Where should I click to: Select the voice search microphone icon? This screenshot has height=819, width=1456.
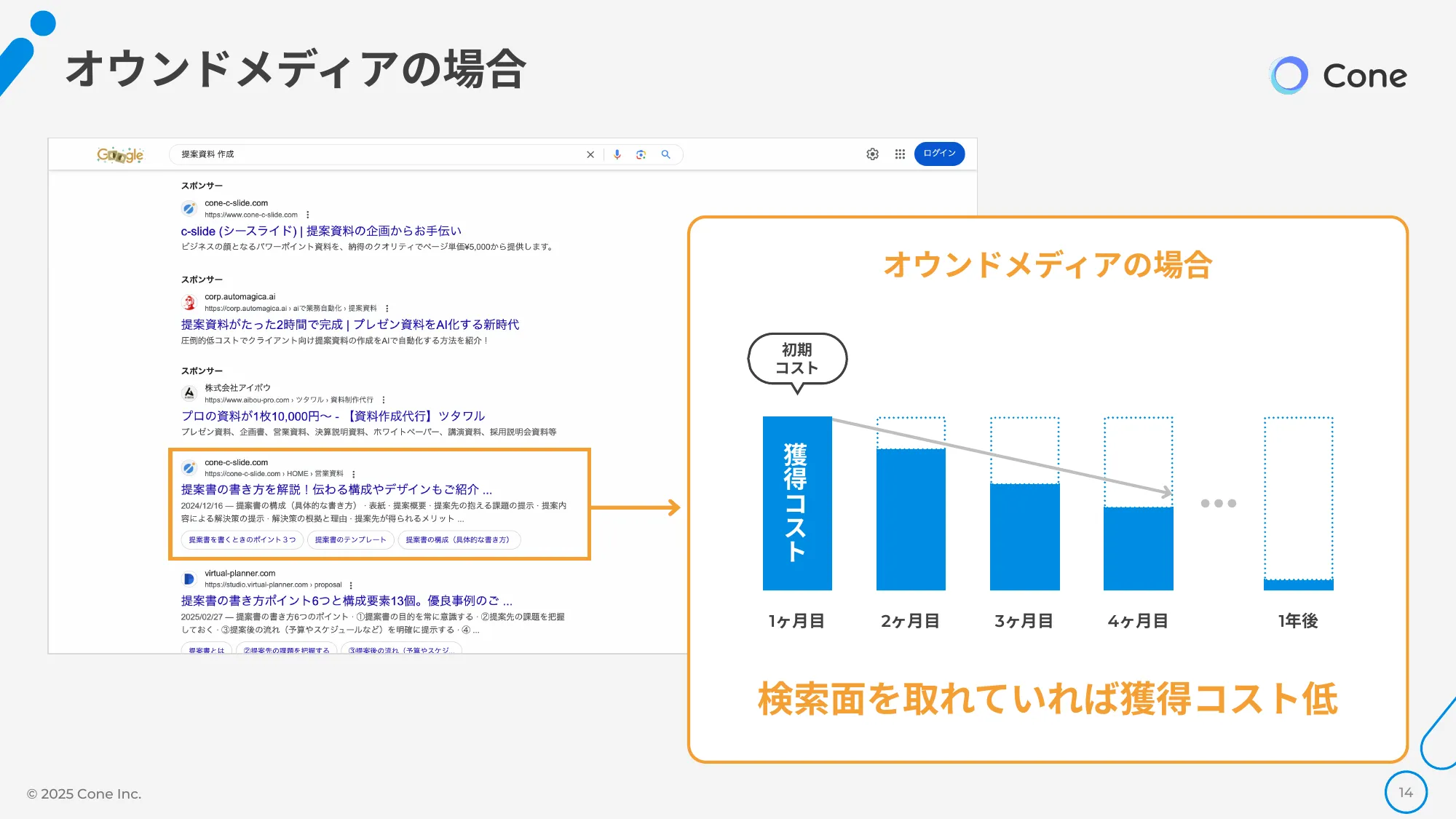[617, 154]
